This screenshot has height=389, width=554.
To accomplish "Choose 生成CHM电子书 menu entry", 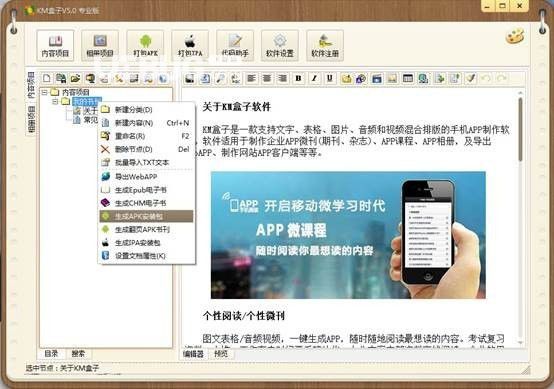I will tap(147, 203).
